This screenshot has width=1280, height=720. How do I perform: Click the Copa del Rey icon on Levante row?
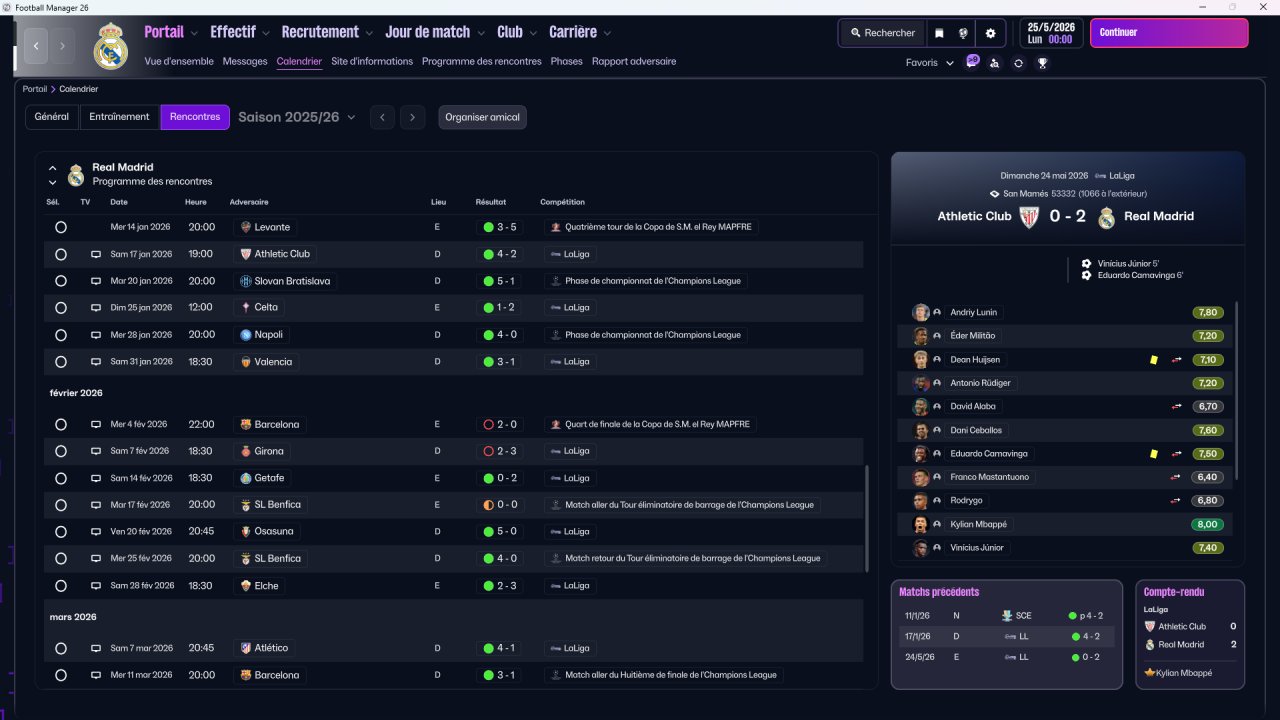(x=555, y=227)
